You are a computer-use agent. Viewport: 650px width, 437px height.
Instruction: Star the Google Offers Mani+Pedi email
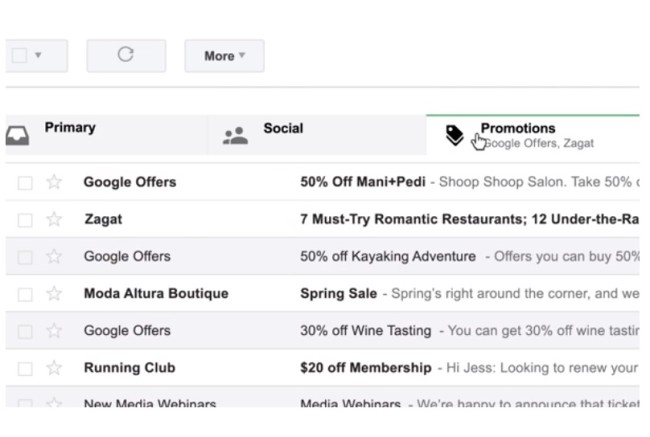[x=54, y=182]
